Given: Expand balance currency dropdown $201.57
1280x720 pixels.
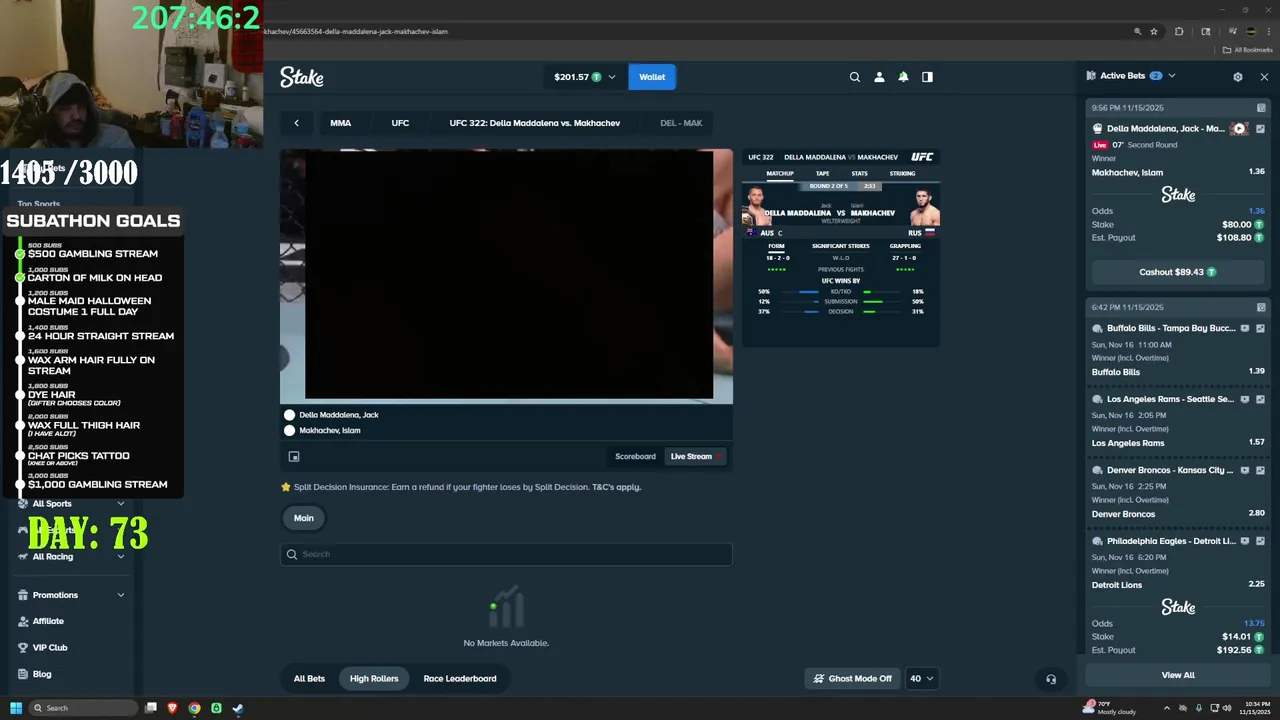Looking at the screenshot, I should [584, 77].
